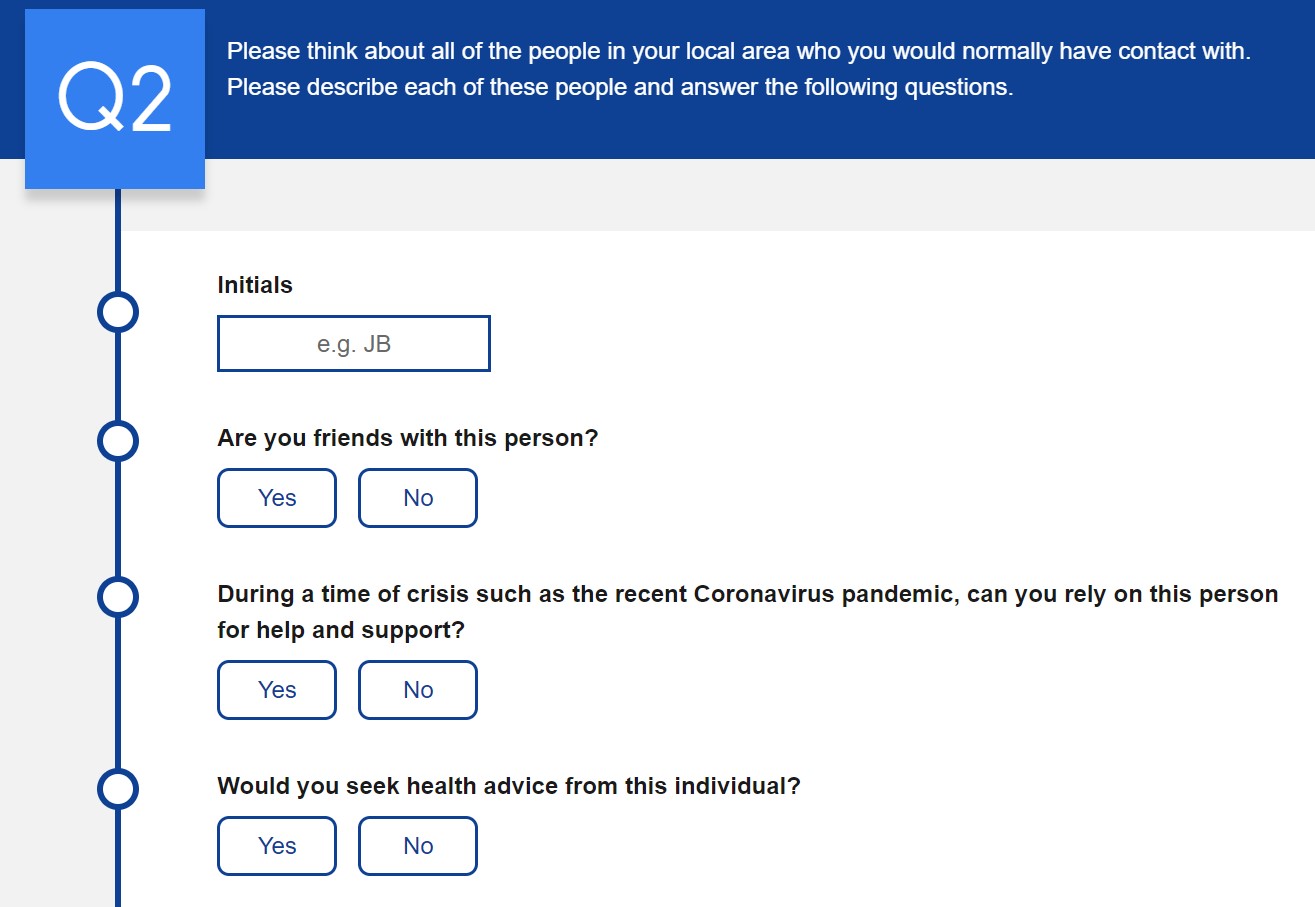Screen dimensions: 1315x907
Task: Select Yes for being friends with this person
Action: [x=277, y=498]
